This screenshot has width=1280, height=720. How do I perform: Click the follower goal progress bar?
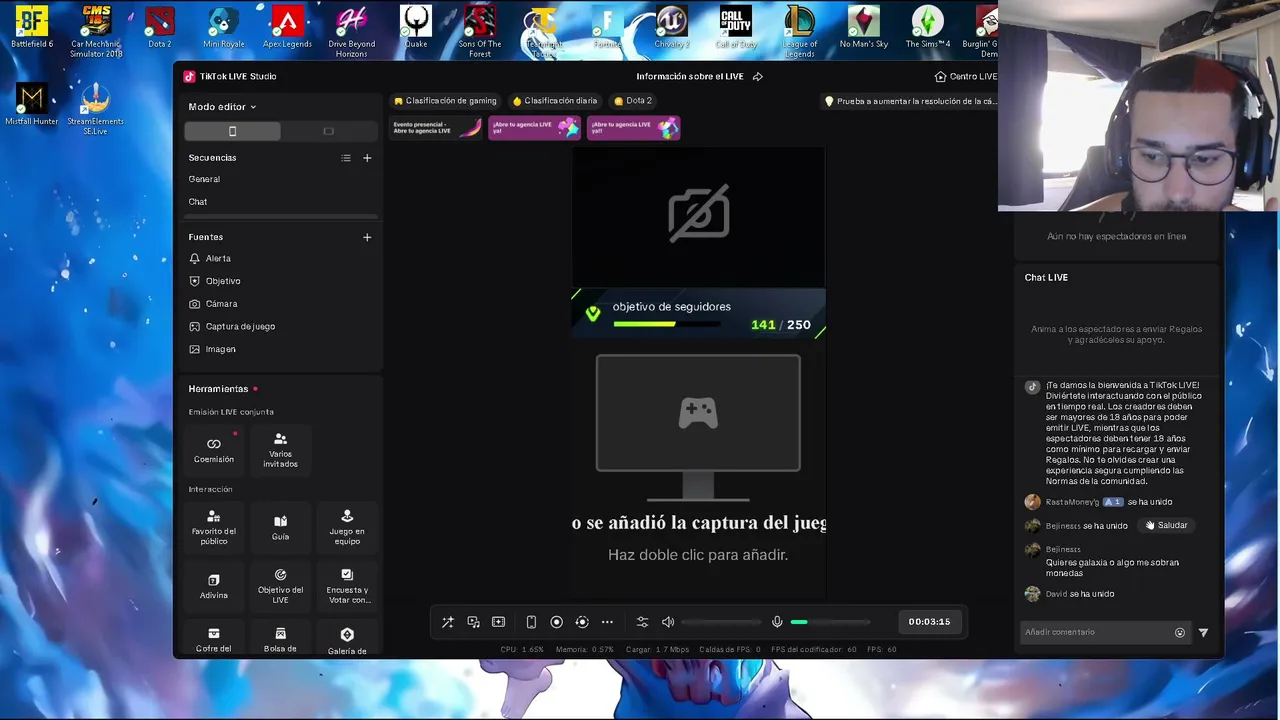tap(667, 324)
